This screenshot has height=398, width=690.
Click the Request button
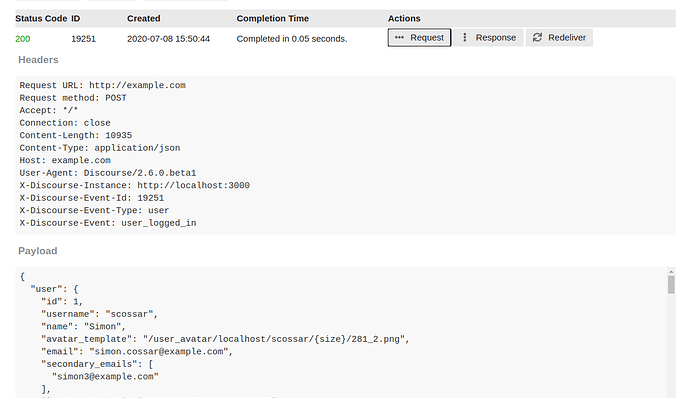pyautogui.click(x=419, y=38)
